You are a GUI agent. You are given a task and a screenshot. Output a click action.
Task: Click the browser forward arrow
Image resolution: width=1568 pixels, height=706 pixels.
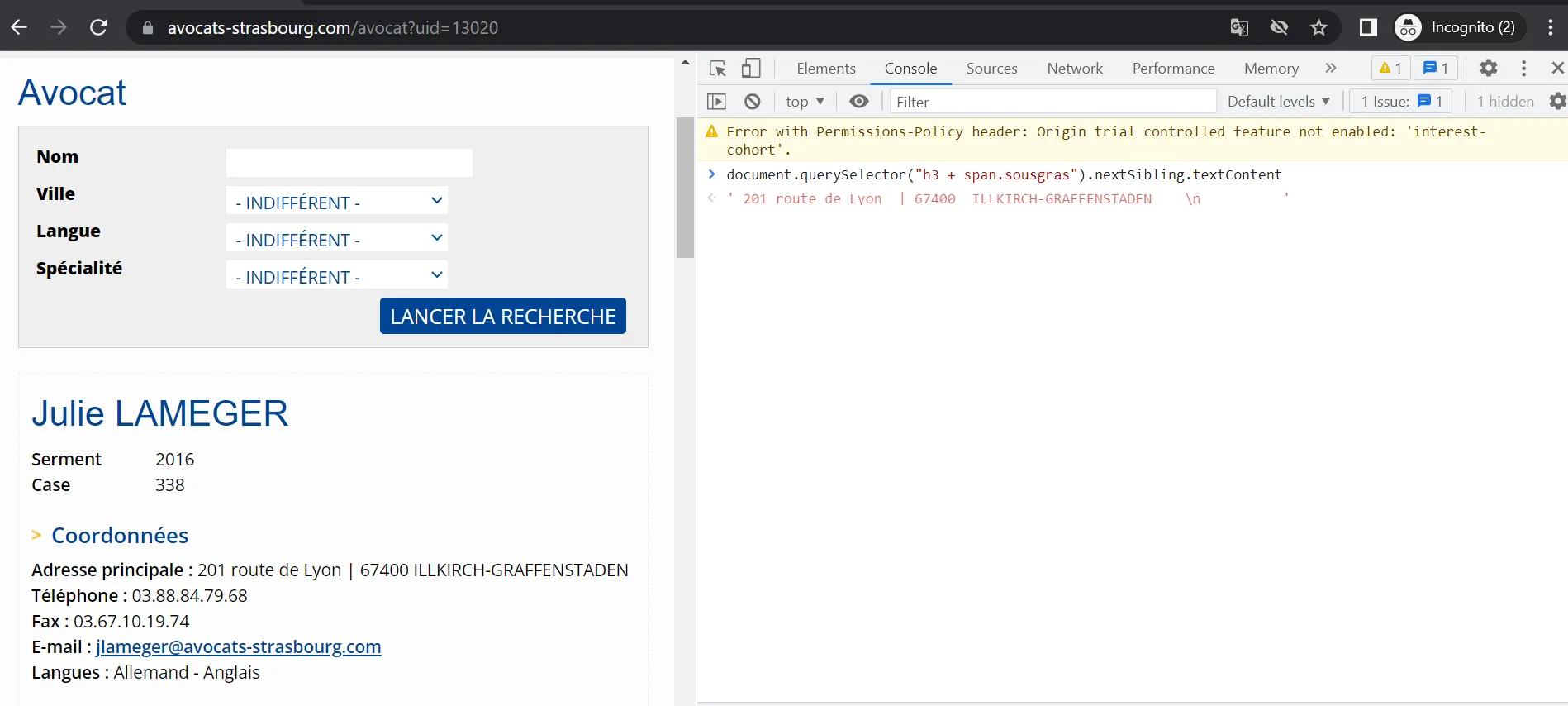click(x=59, y=27)
